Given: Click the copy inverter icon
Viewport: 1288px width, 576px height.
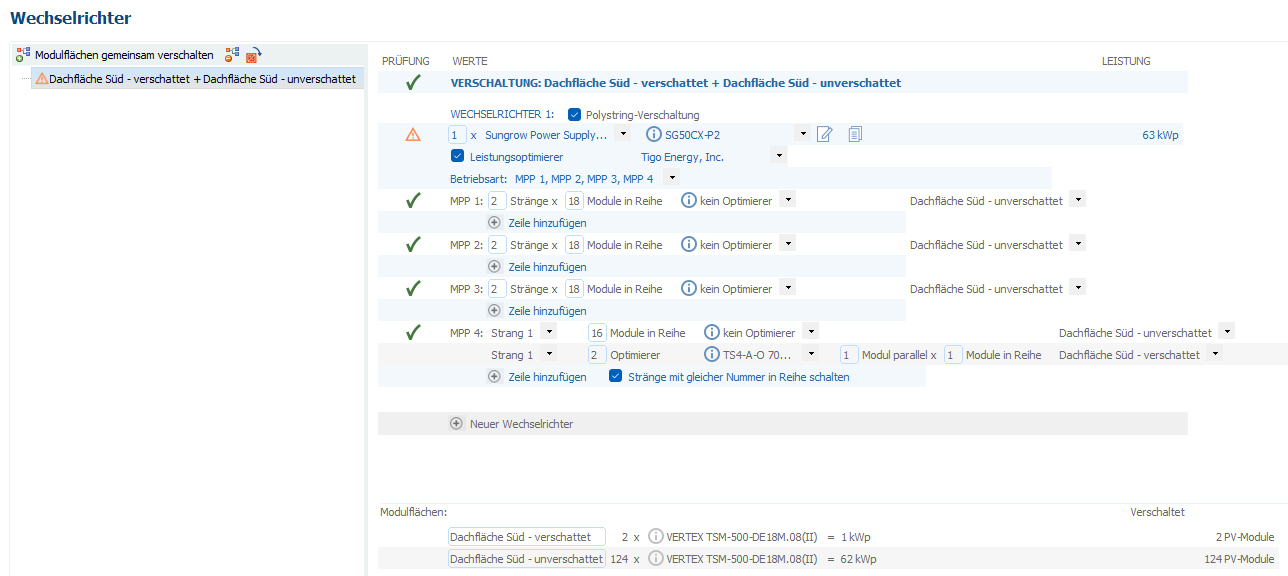Looking at the screenshot, I should tap(855, 134).
